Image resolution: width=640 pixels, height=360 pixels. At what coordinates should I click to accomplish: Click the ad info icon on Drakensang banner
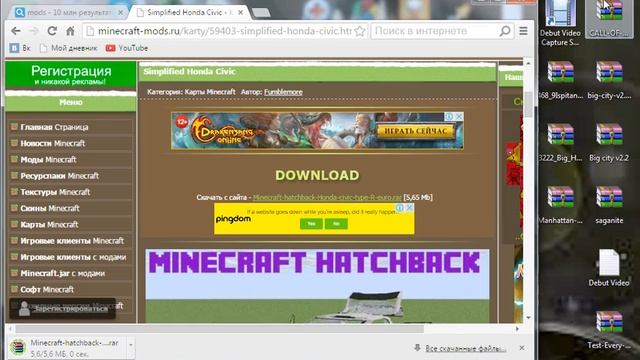click(x=449, y=117)
